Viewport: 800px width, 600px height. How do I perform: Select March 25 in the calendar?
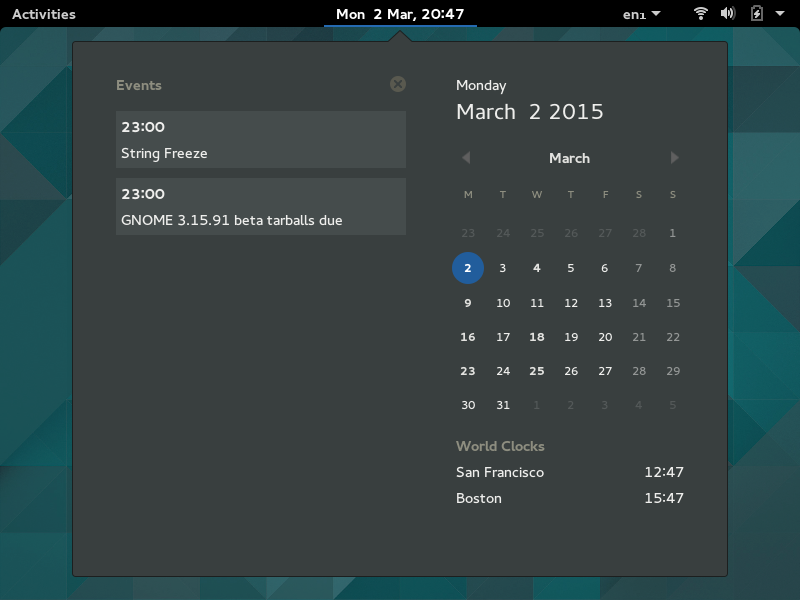537,371
